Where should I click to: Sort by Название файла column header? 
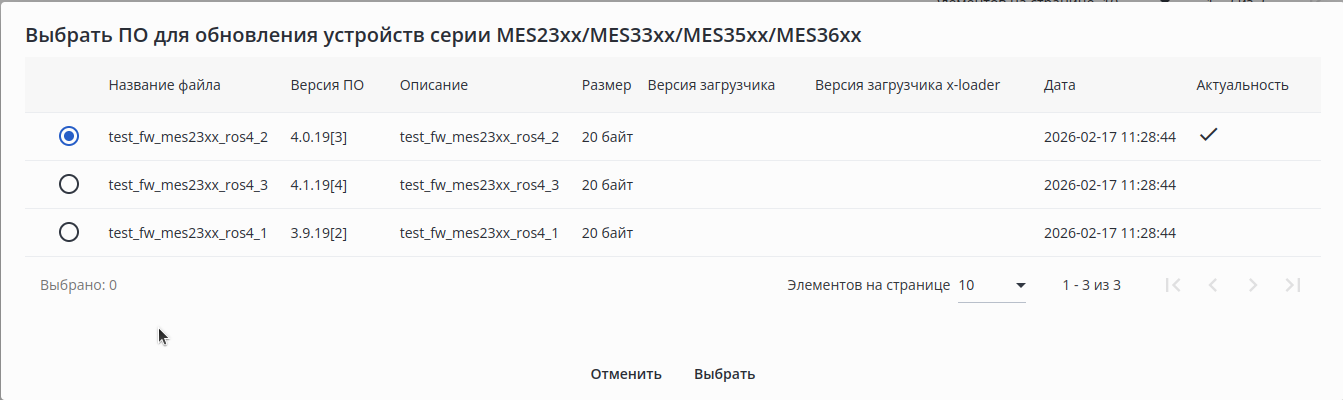(x=165, y=85)
